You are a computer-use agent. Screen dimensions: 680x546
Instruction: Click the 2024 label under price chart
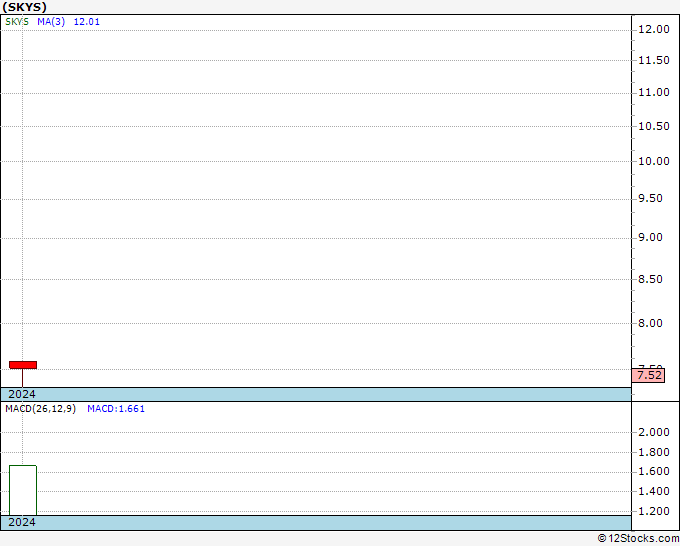(x=22, y=394)
